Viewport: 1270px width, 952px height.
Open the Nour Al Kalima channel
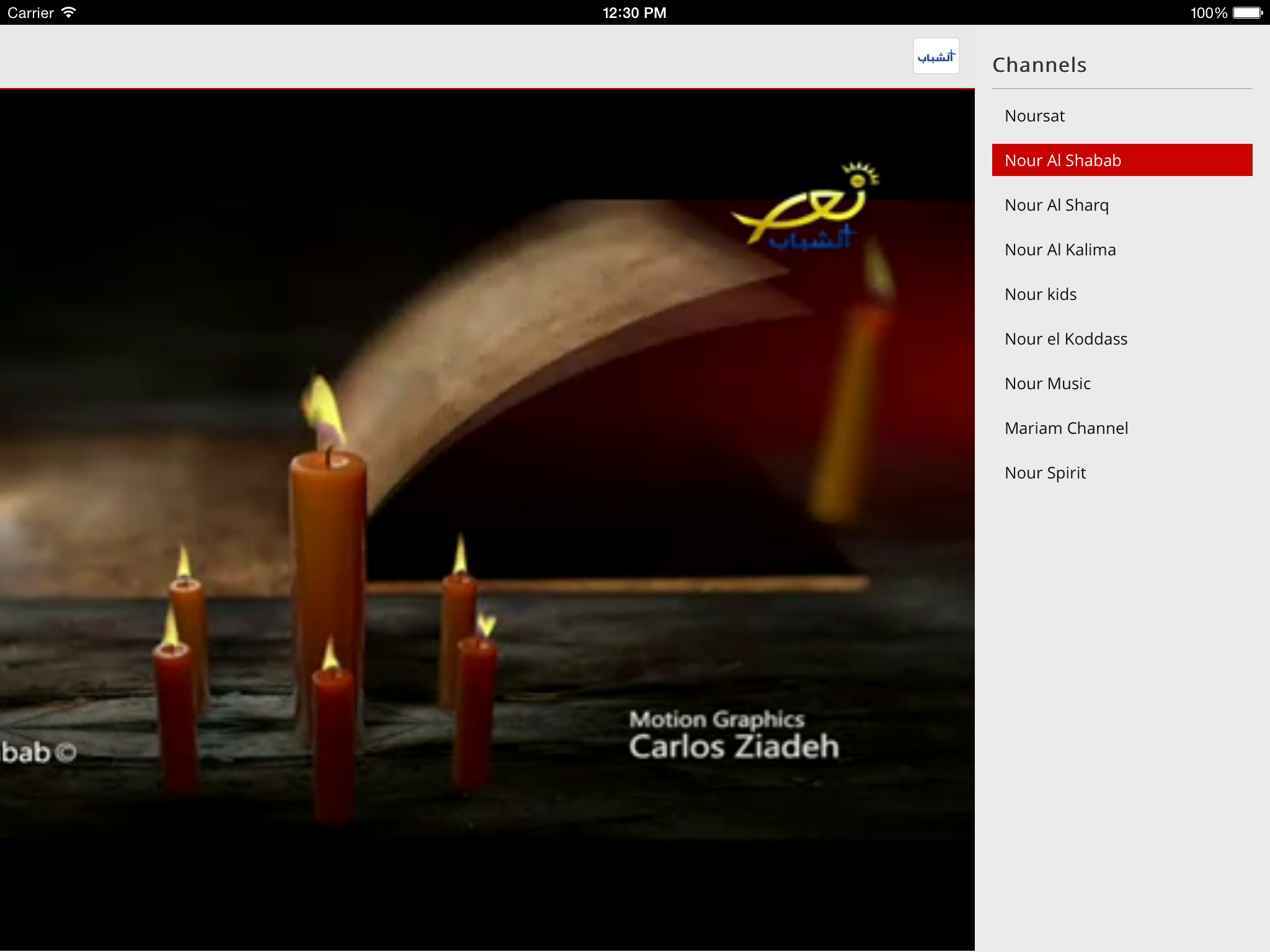1122,249
